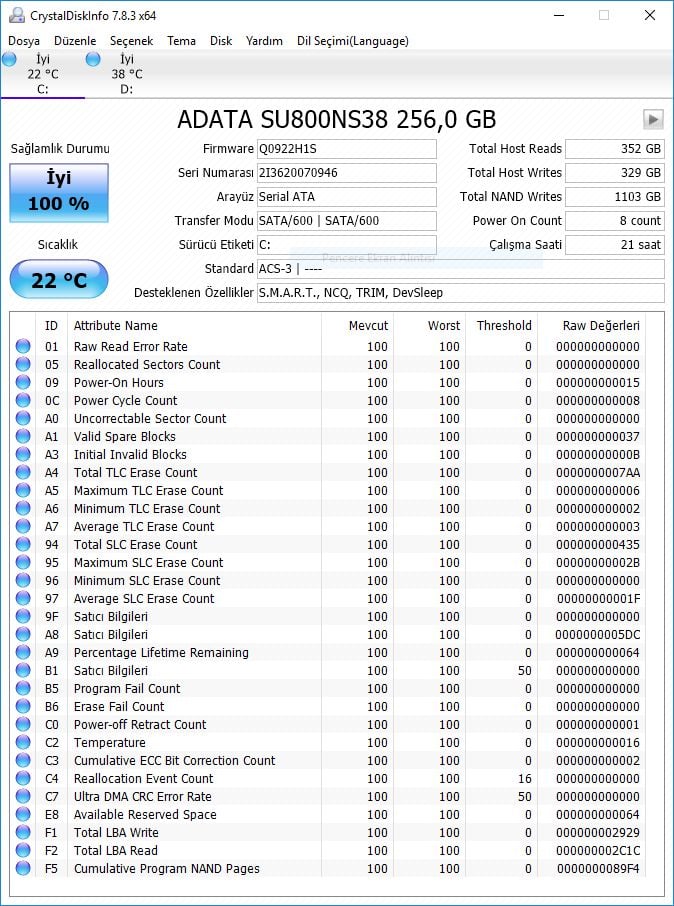Click the Threshold column header
Viewport: 674px width, 906px height.
point(502,326)
